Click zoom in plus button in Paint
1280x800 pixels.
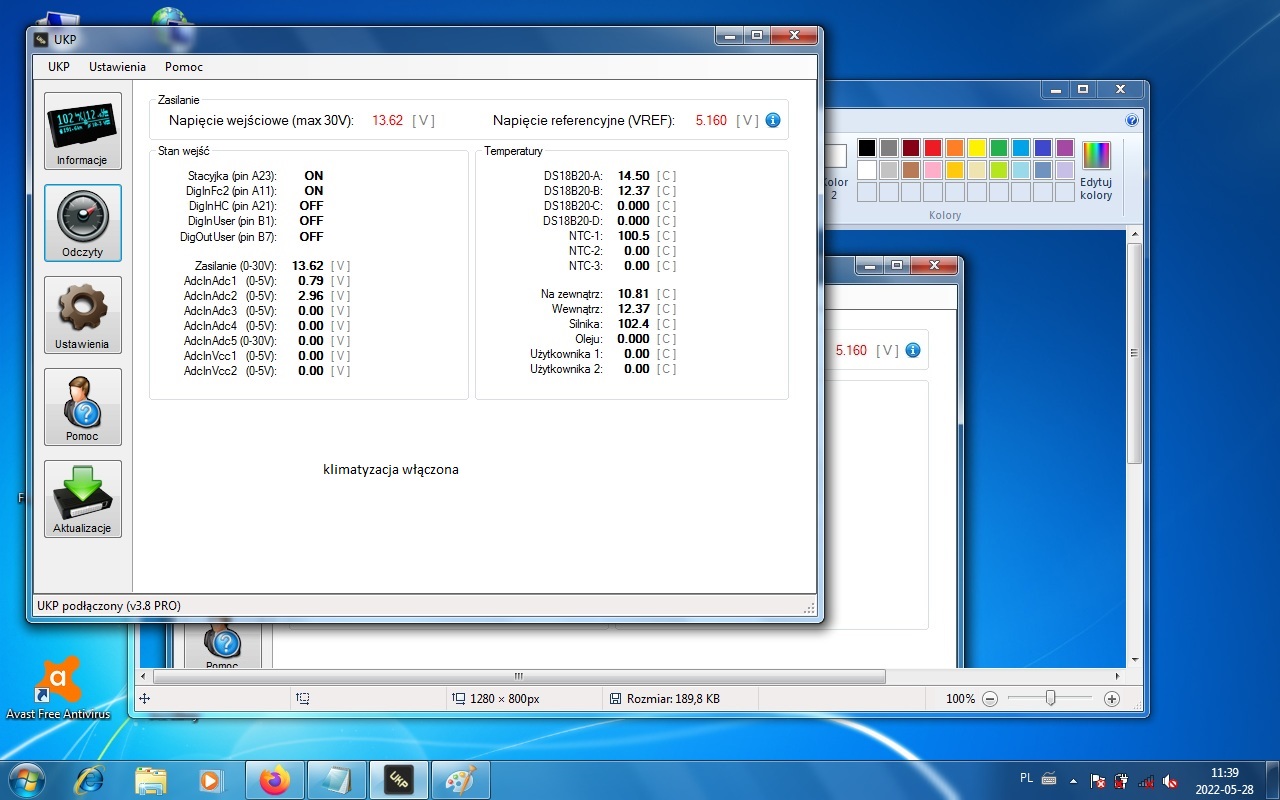tap(1111, 699)
